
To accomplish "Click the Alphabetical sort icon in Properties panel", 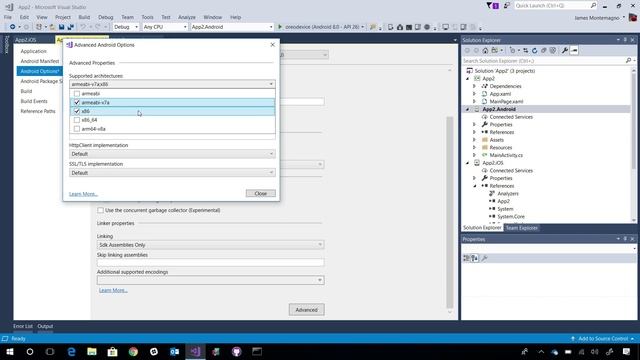I will coord(475,258).
